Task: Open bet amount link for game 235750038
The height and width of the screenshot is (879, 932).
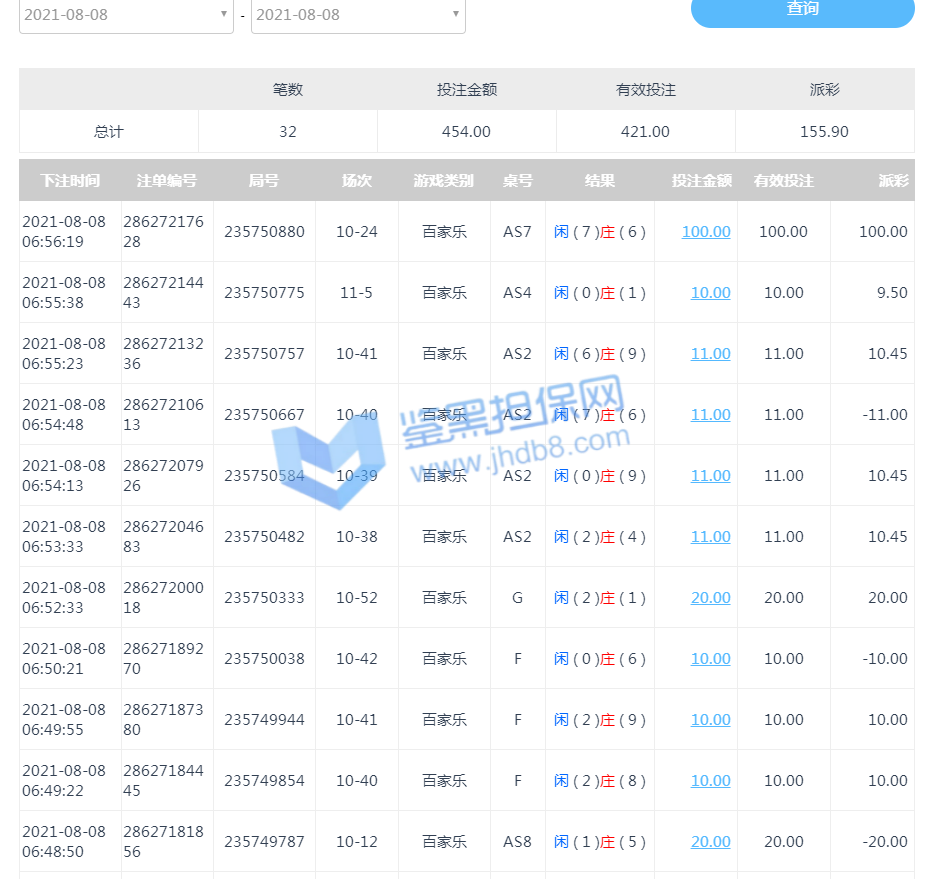Action: [710, 659]
